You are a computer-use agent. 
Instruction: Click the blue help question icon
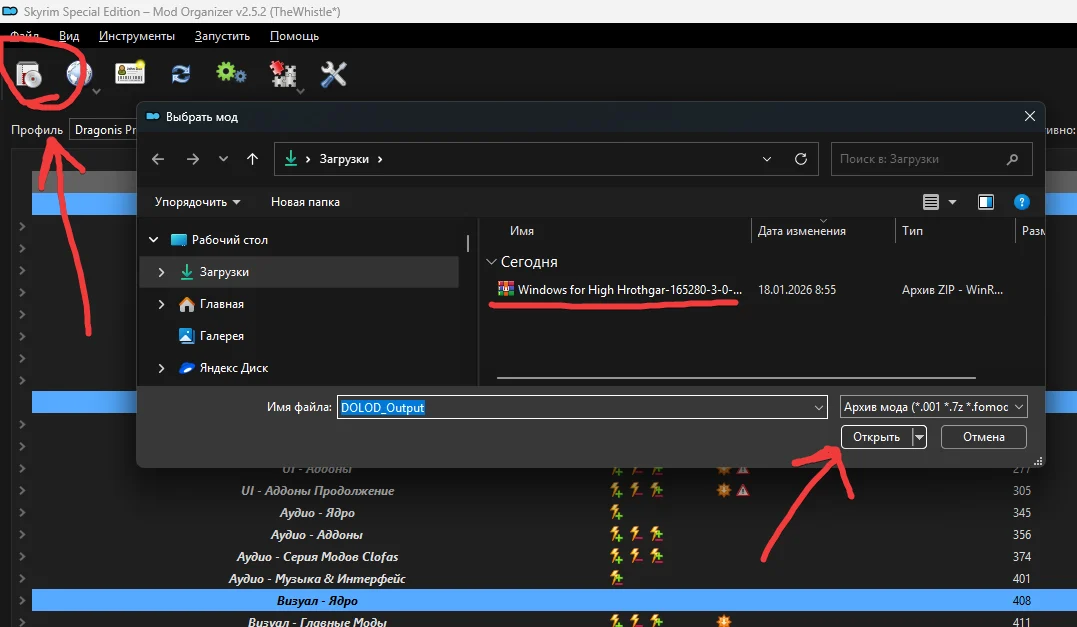(x=1021, y=202)
